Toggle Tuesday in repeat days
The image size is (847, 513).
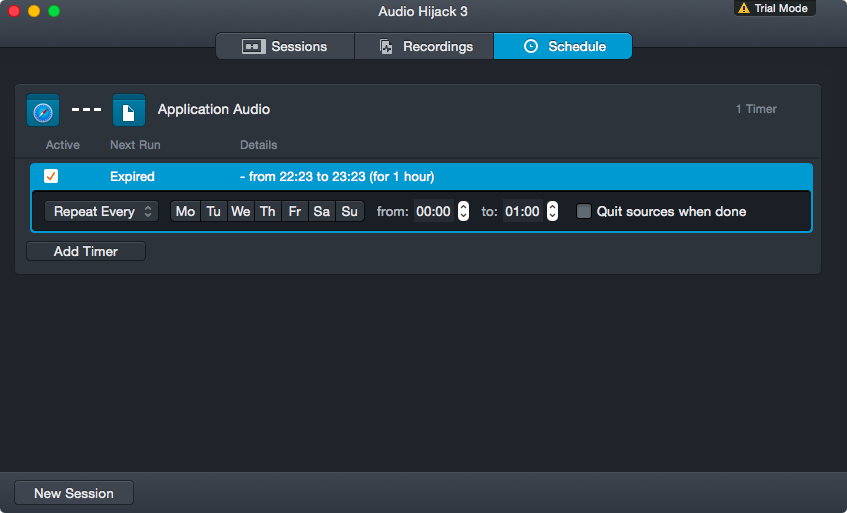pos(213,211)
